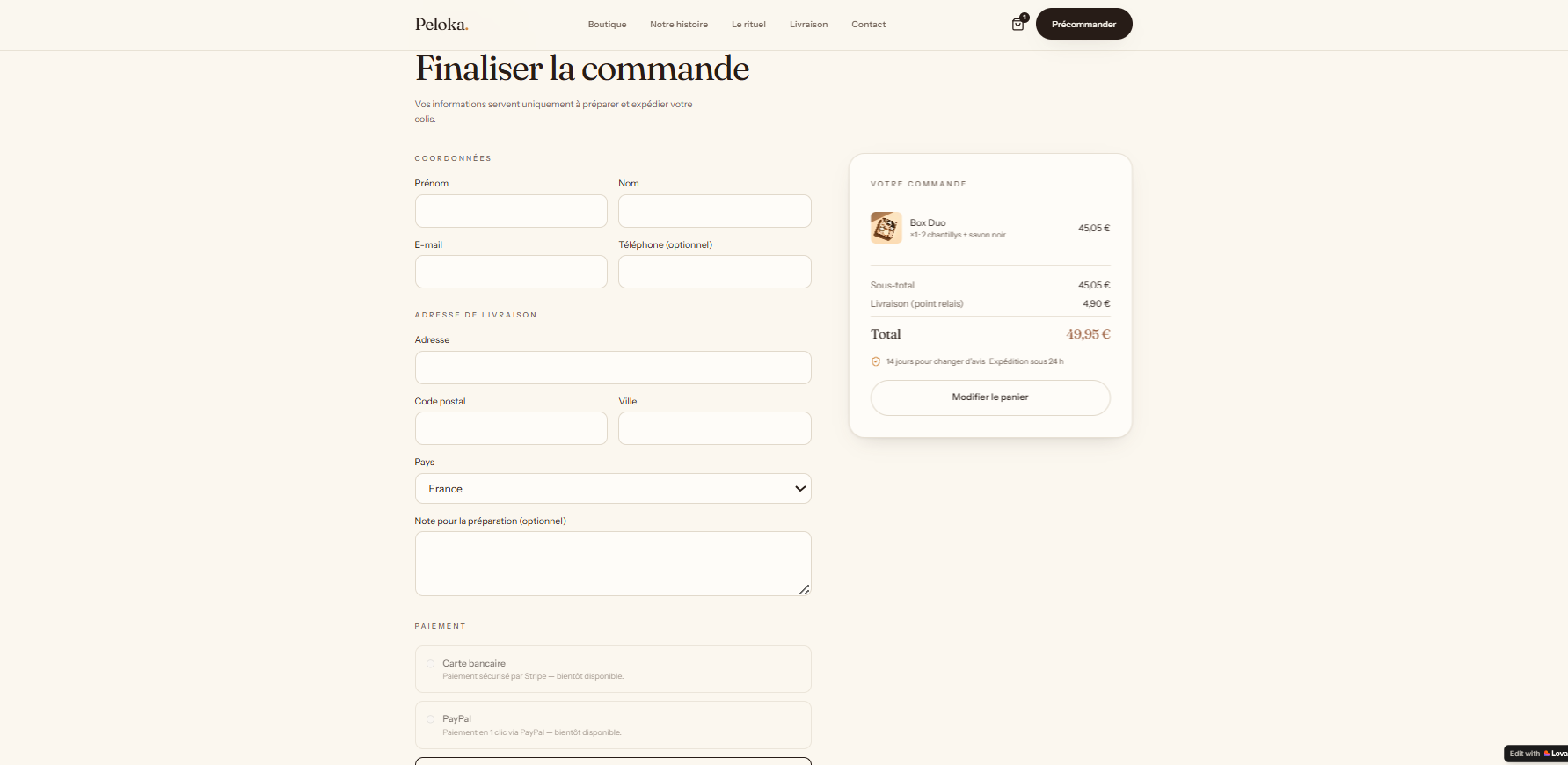1568x765 pixels.
Task: Go to Notre histoire page
Action: [x=679, y=25]
